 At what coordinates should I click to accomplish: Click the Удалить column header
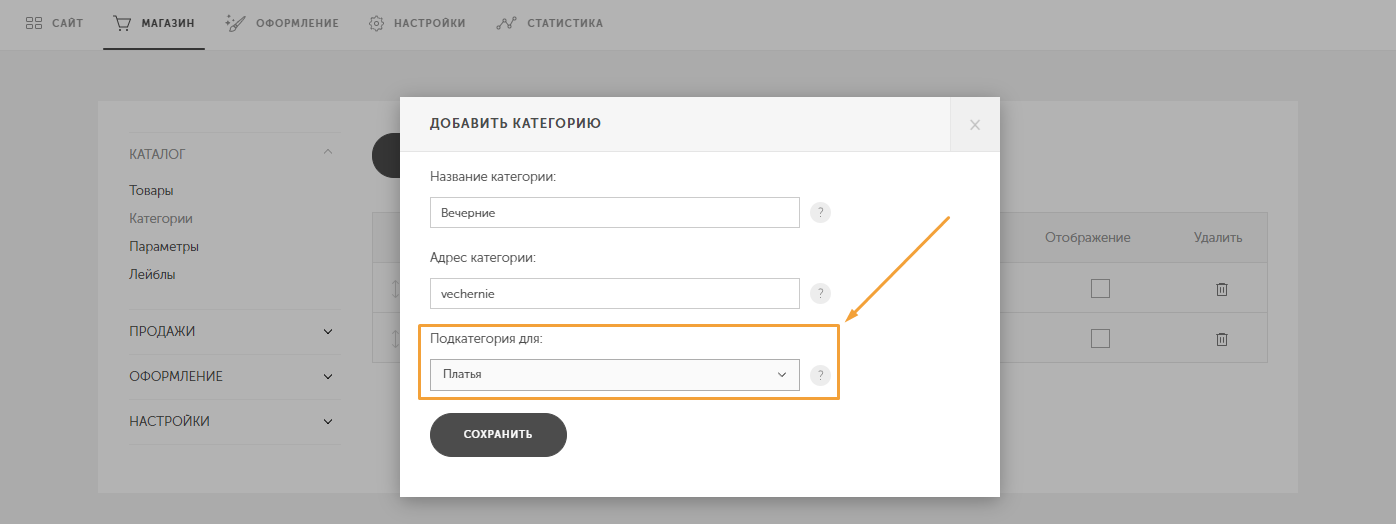click(x=1218, y=238)
